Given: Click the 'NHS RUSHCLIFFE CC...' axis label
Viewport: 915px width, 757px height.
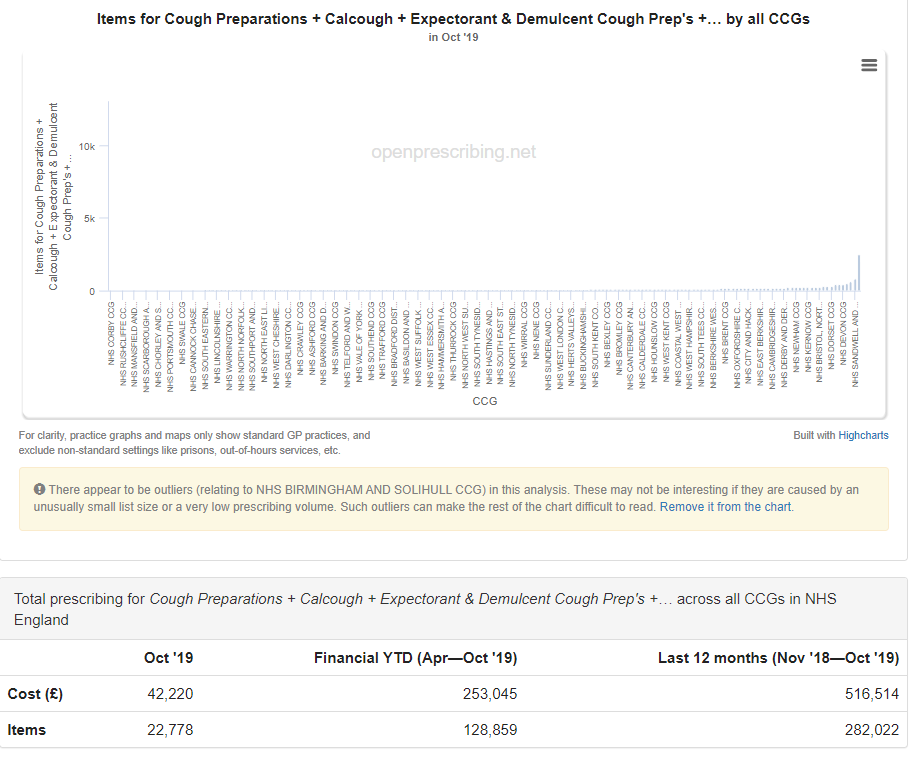Looking at the screenshot, I should (x=123, y=343).
